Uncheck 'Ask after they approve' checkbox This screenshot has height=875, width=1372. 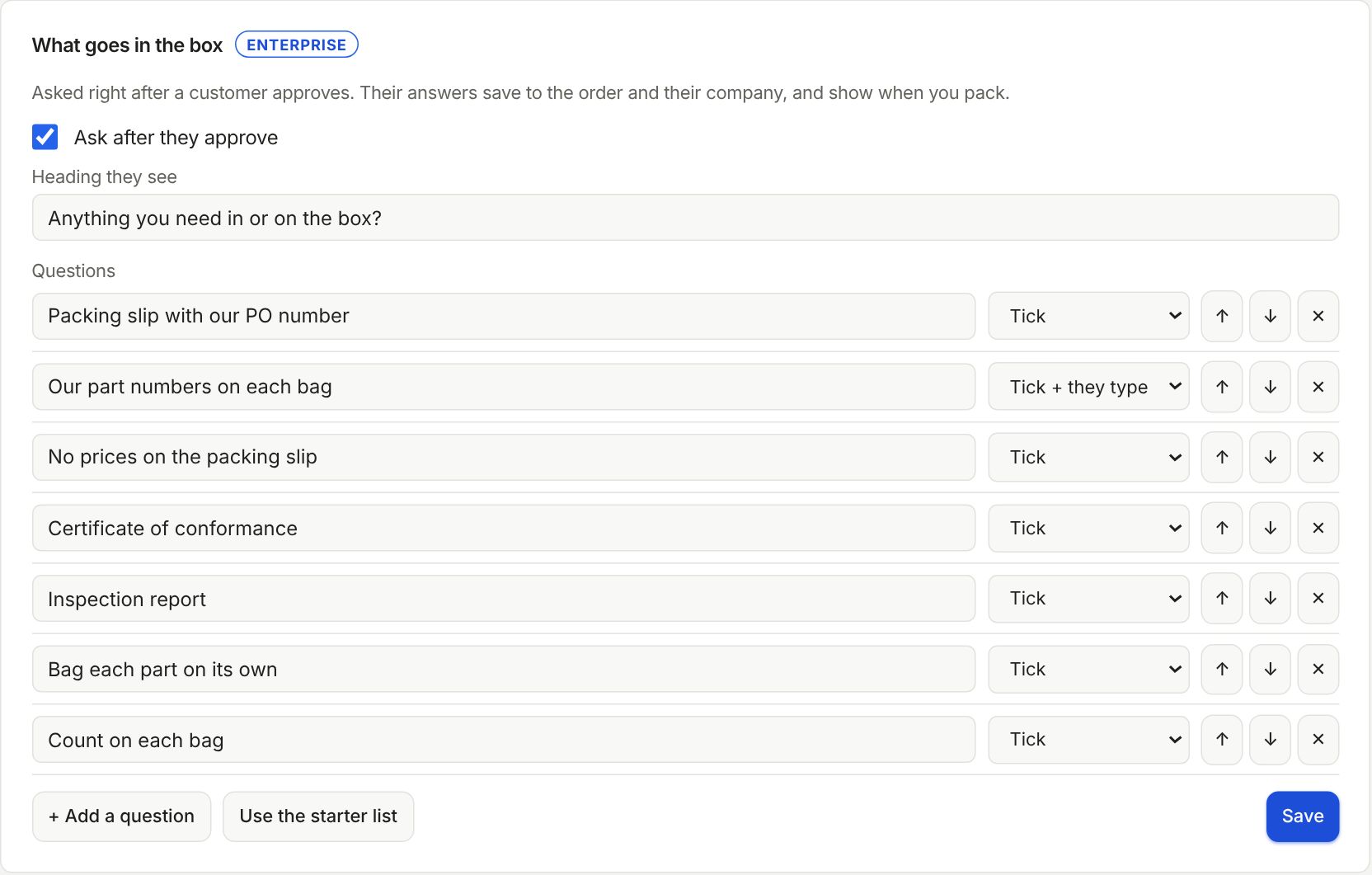click(x=45, y=137)
